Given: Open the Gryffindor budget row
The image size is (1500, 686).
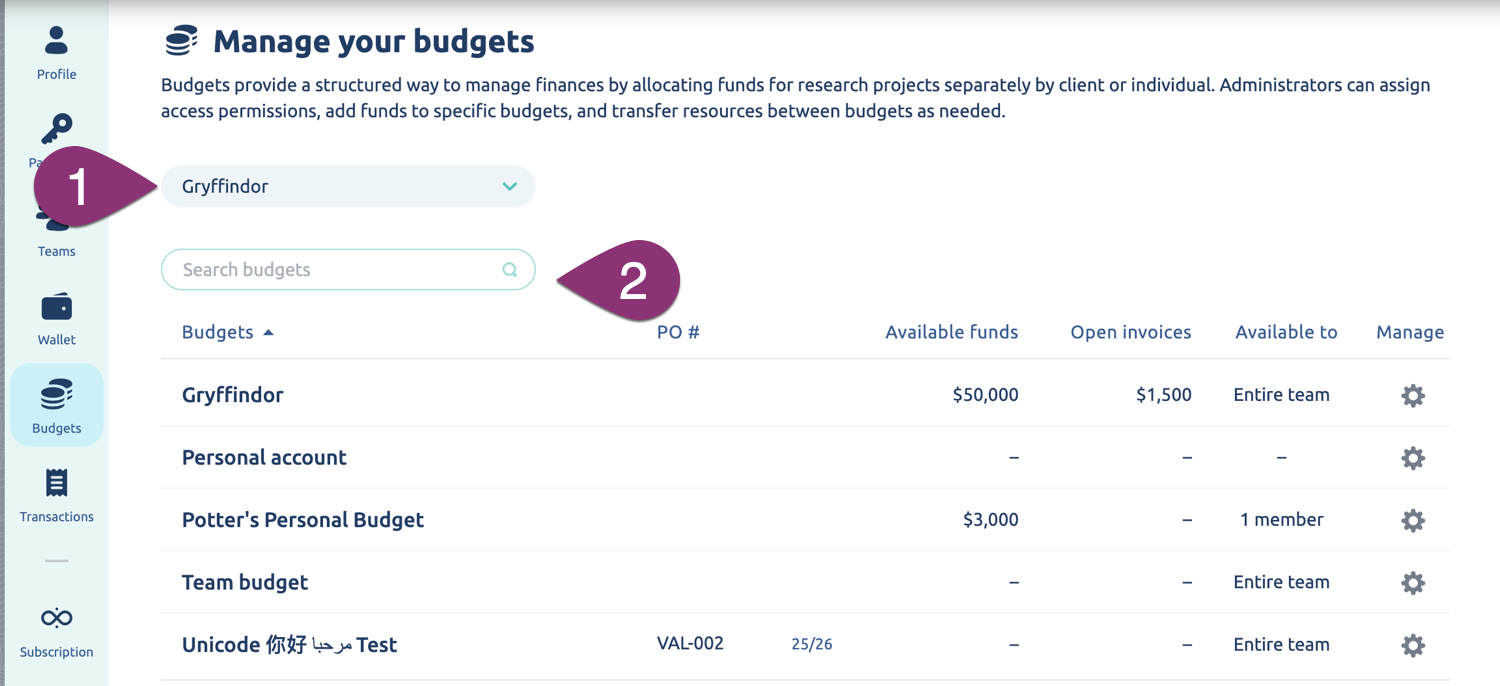Looking at the screenshot, I should pyautogui.click(x=233, y=395).
